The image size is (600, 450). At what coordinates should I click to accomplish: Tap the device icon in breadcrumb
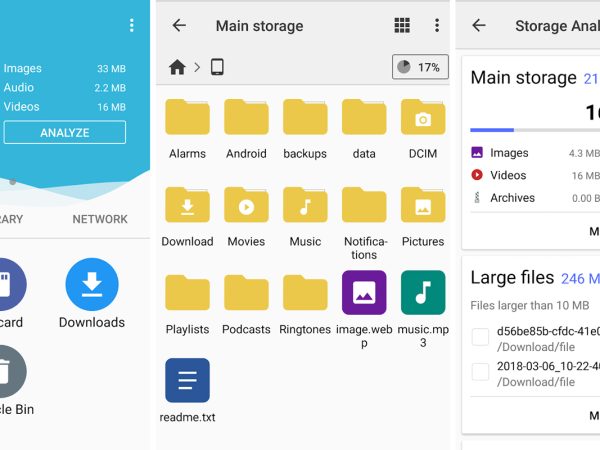click(x=217, y=68)
